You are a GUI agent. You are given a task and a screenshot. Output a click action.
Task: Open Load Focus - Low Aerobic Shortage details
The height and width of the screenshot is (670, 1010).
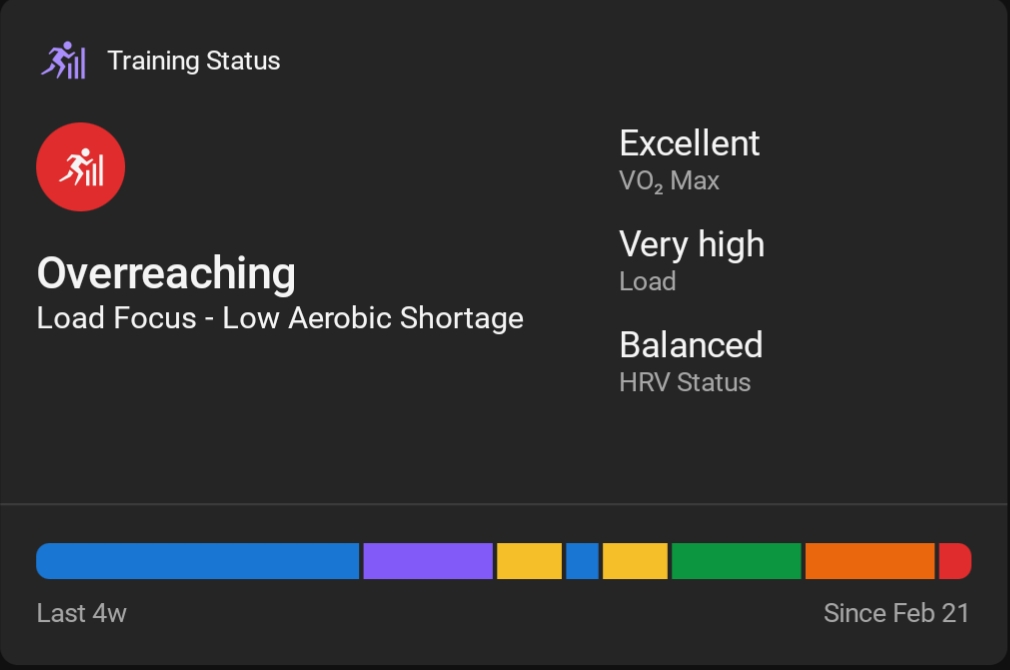click(x=280, y=318)
